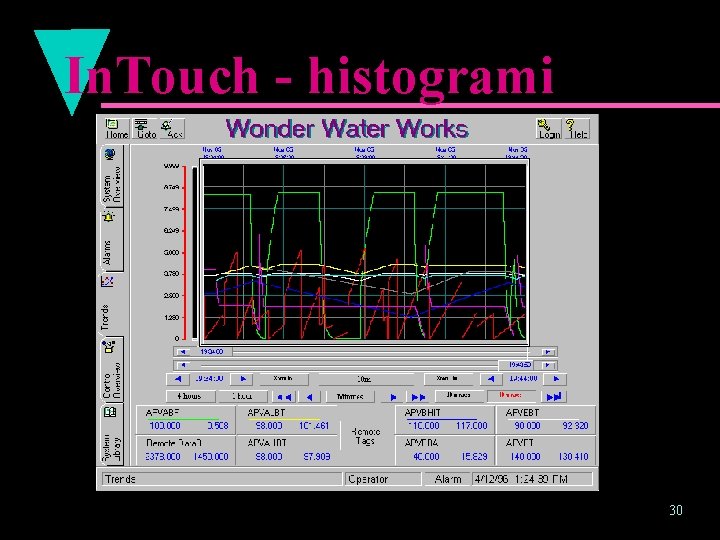Switch to the System Overview side tab
The image size is (720, 540).
pos(112,176)
